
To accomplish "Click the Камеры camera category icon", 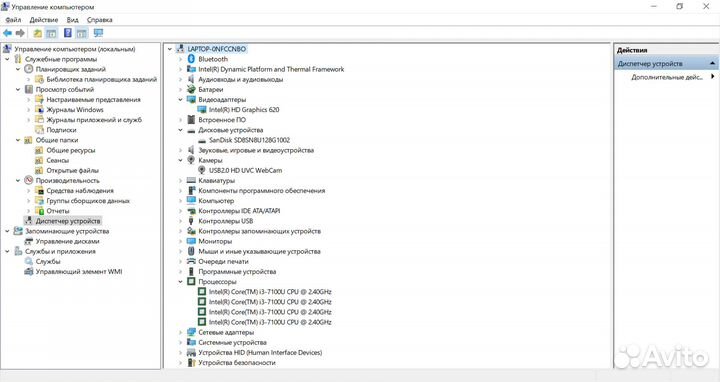I will 191,160.
